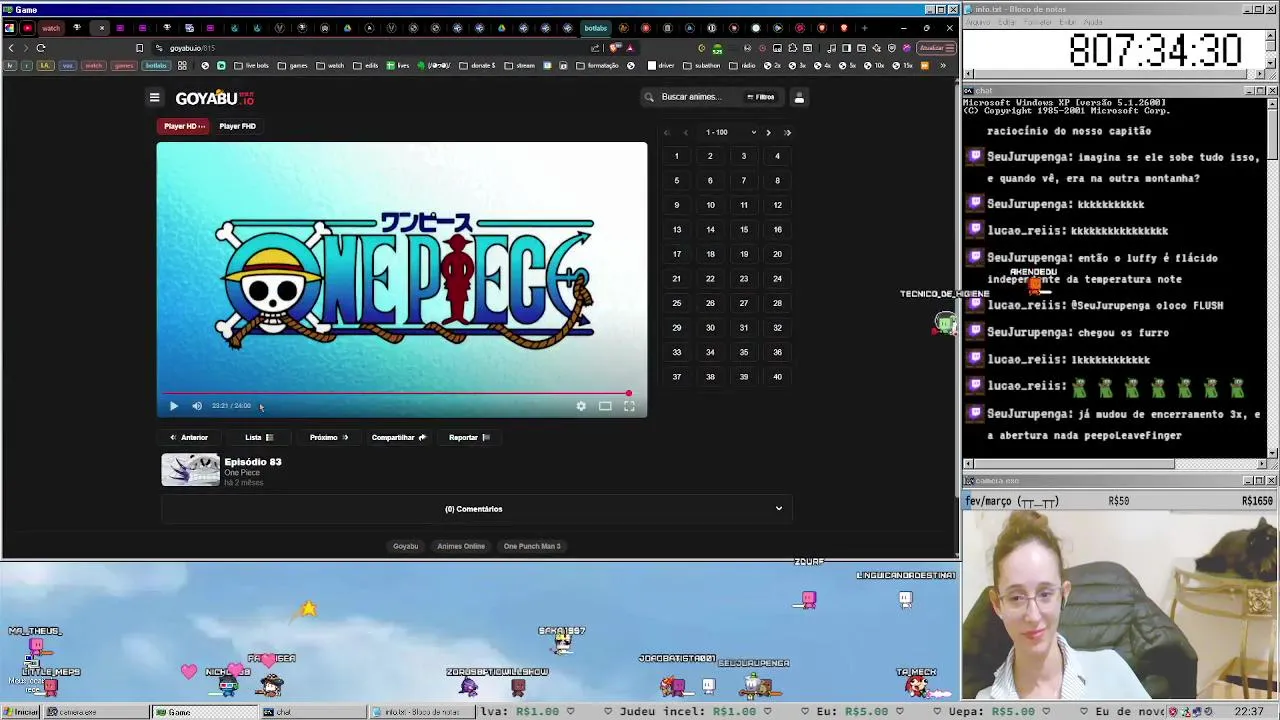Go to the Próximo episode
Screen dimensions: 1280x720
329,437
